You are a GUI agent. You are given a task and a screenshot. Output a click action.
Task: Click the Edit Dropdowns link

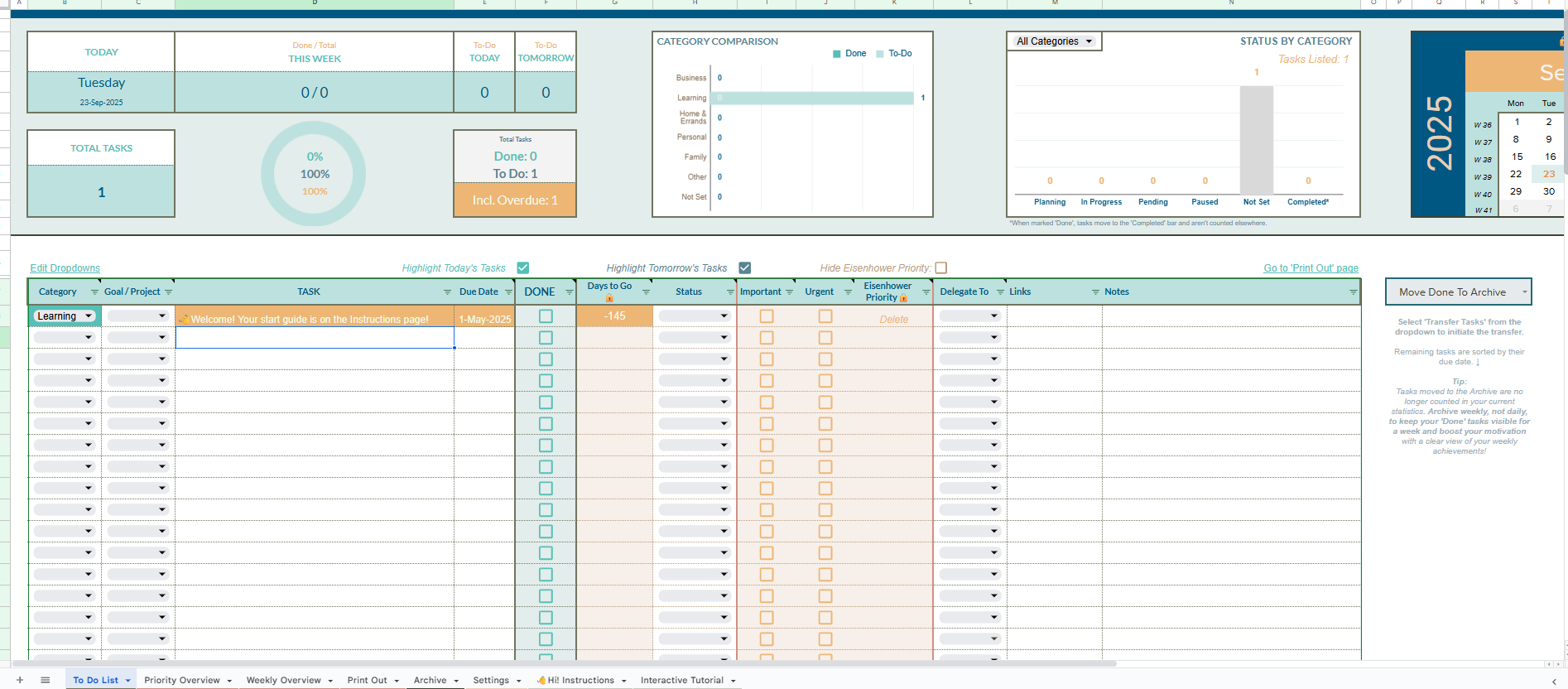[x=65, y=268]
